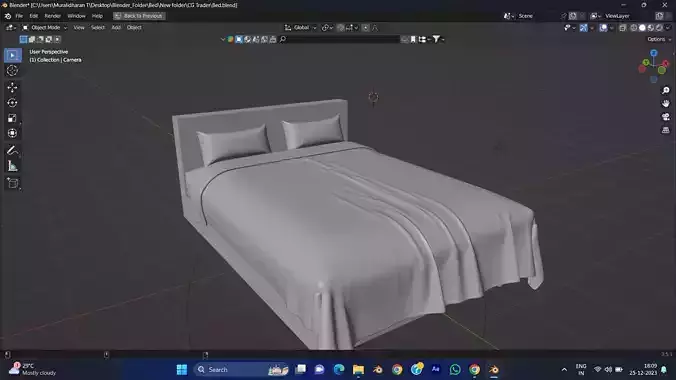The image size is (676, 380).
Task: Open the Object Mode dropdown
Action: pos(45,28)
